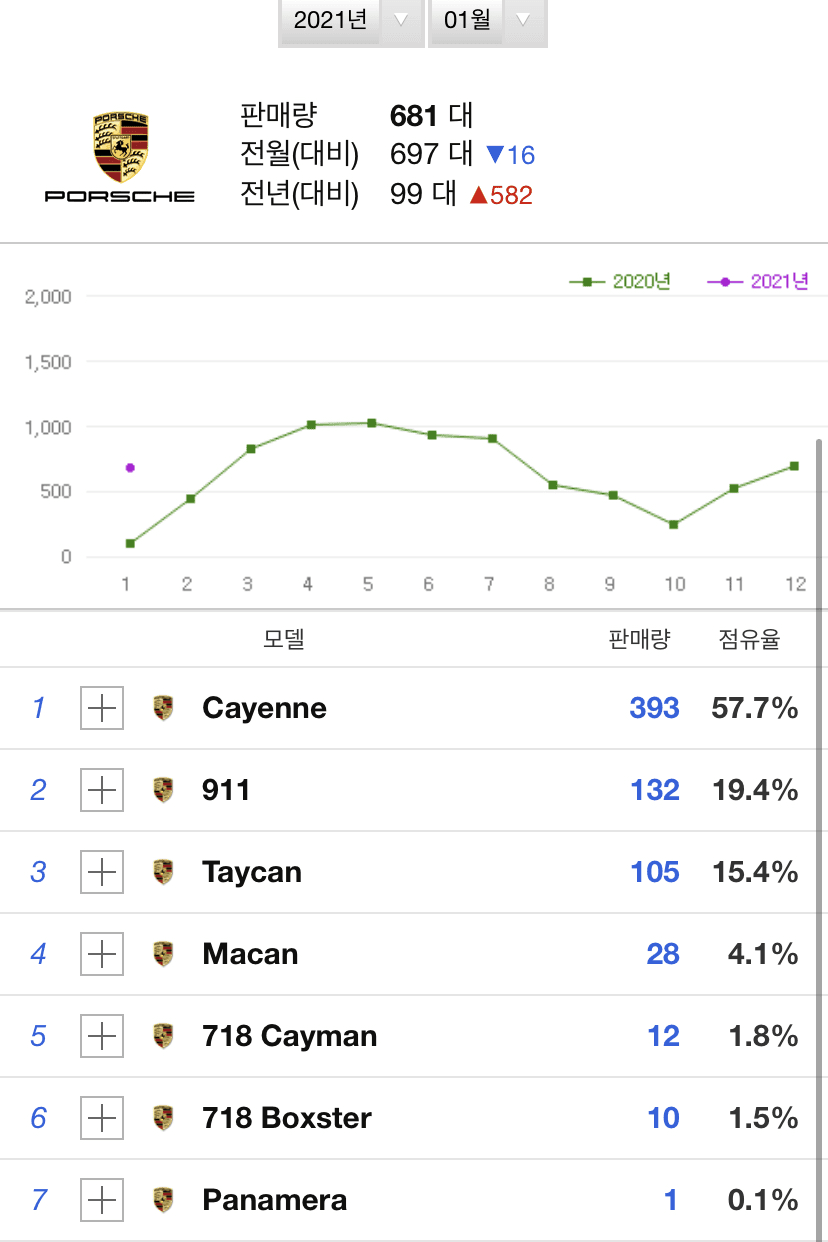Select the Porsche crest beside Panamera
Image resolution: width=828 pixels, height=1242 pixels.
click(163, 1199)
